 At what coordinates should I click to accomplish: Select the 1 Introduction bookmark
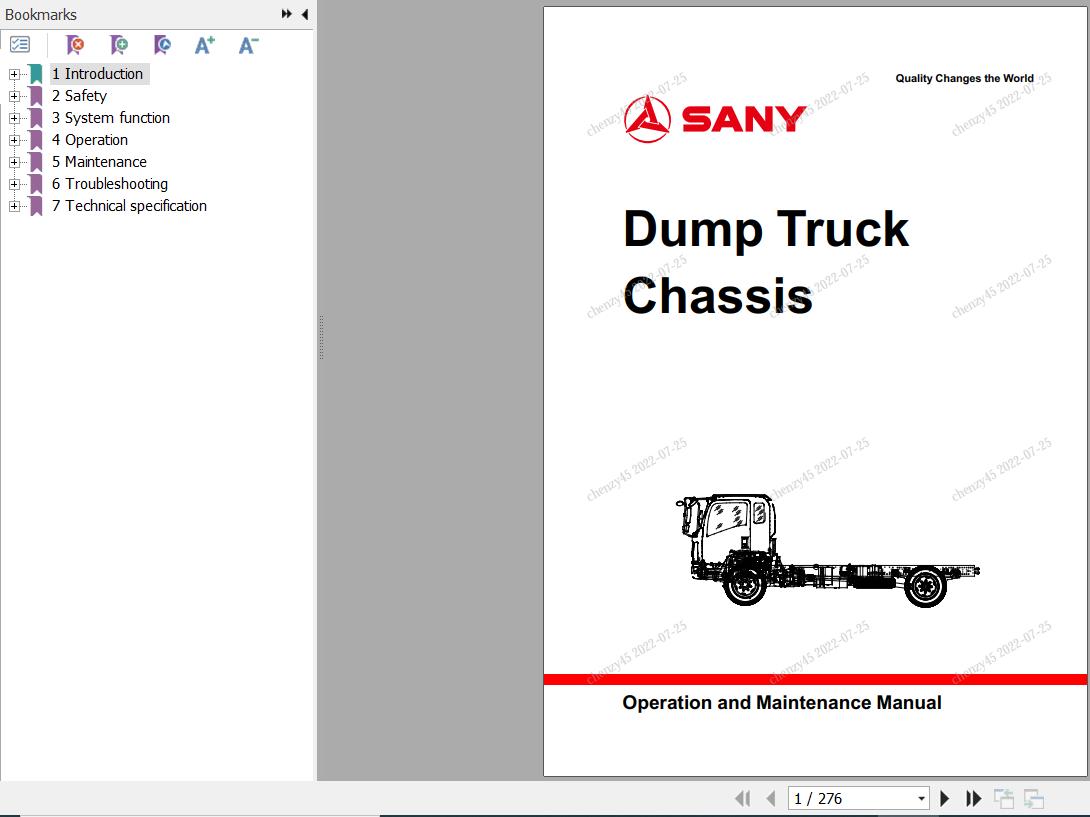coord(98,73)
